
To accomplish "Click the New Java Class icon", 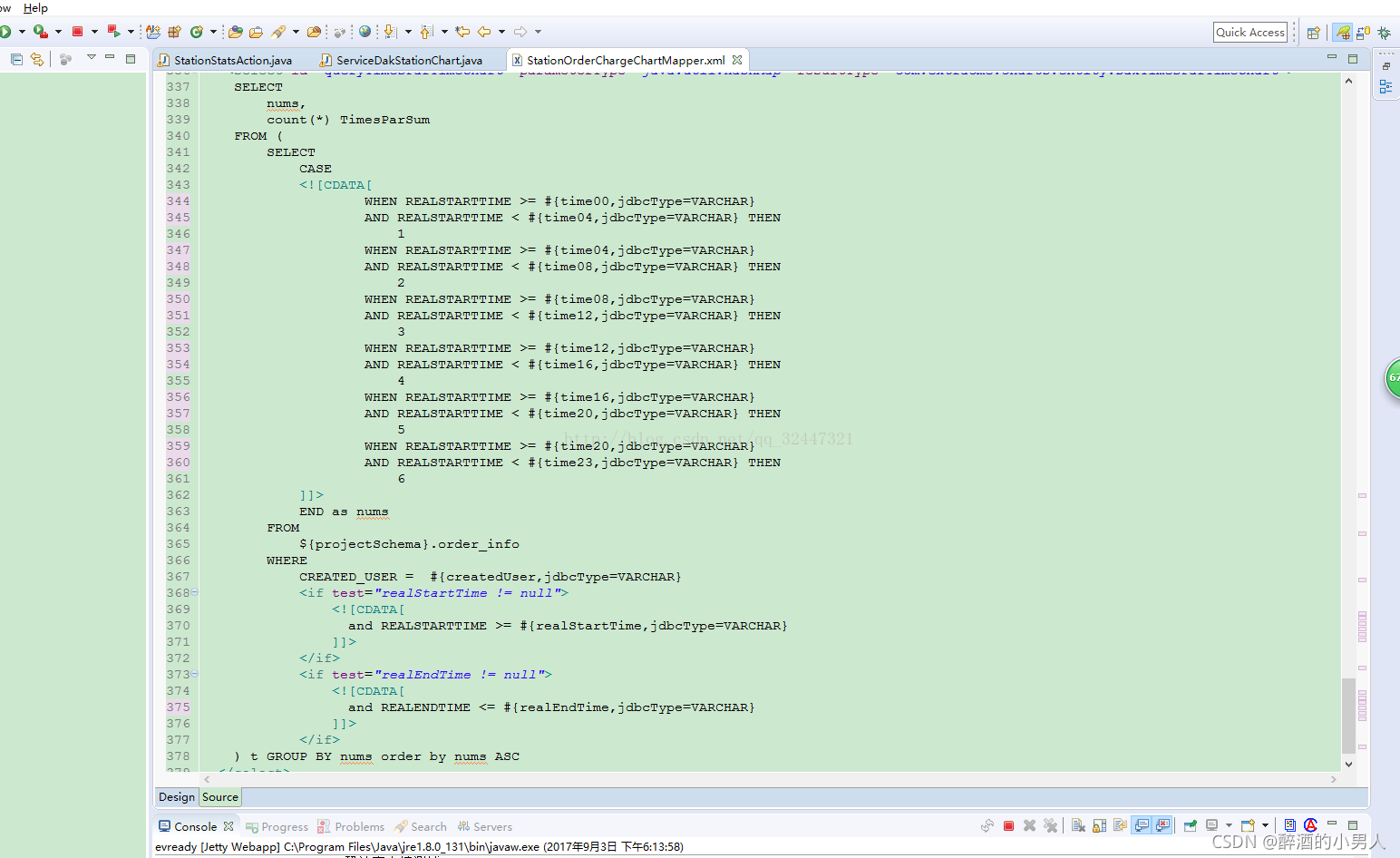I will tap(197, 32).
